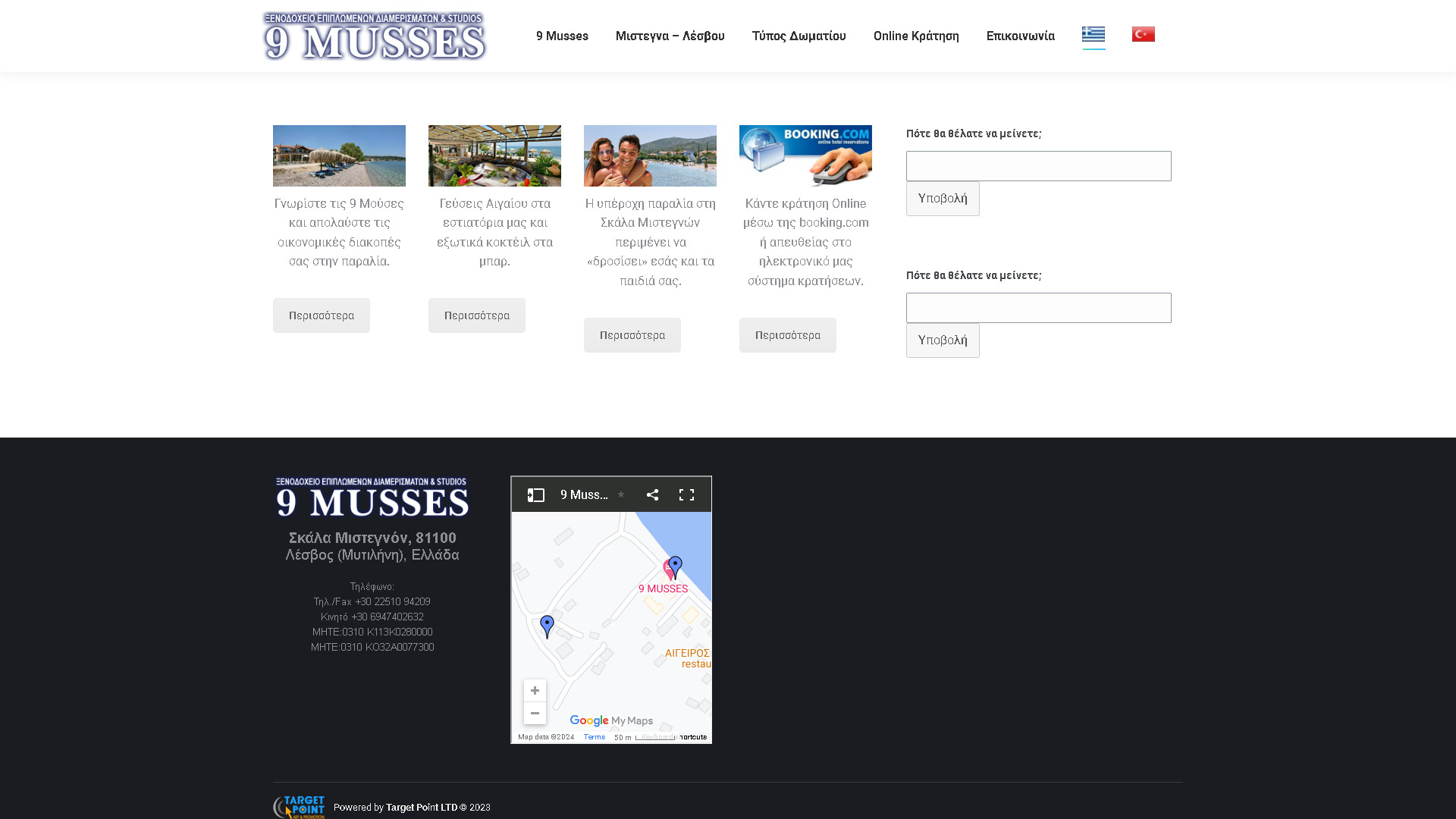
Task: View the map in fullscreen
Action: [x=686, y=495]
